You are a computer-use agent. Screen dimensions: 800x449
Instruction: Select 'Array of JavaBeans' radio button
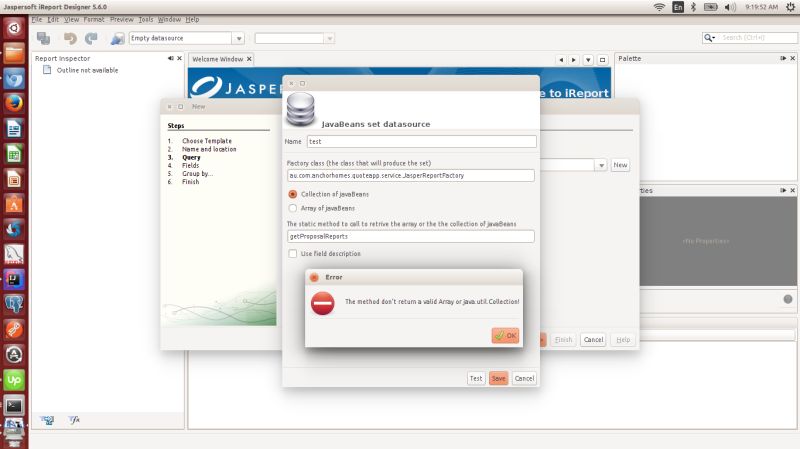point(292,208)
